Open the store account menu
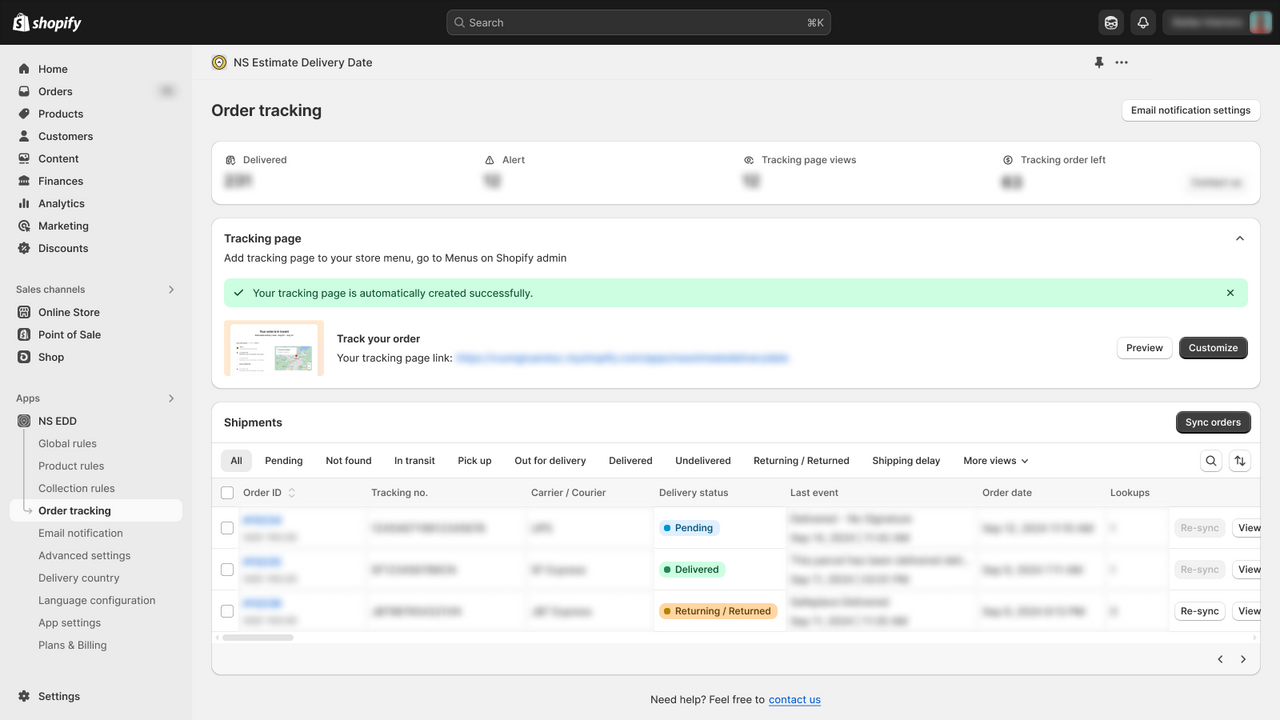The width and height of the screenshot is (1280, 720). [x=1217, y=22]
